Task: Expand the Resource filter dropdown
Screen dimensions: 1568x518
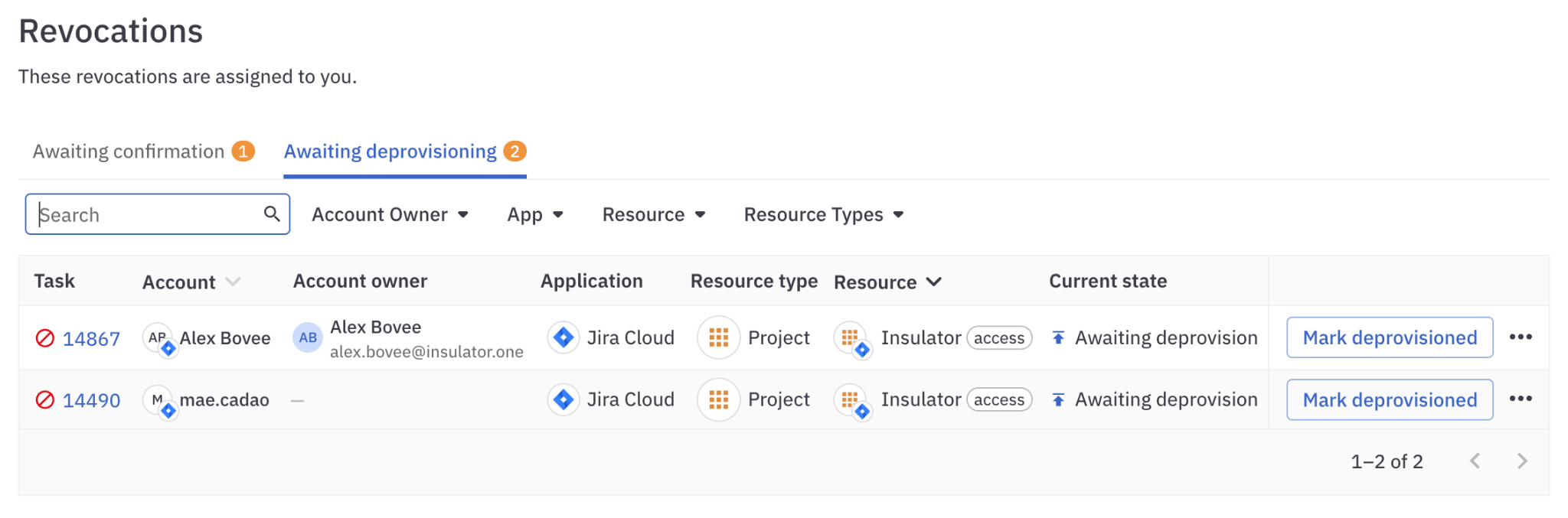Action: coord(653,215)
